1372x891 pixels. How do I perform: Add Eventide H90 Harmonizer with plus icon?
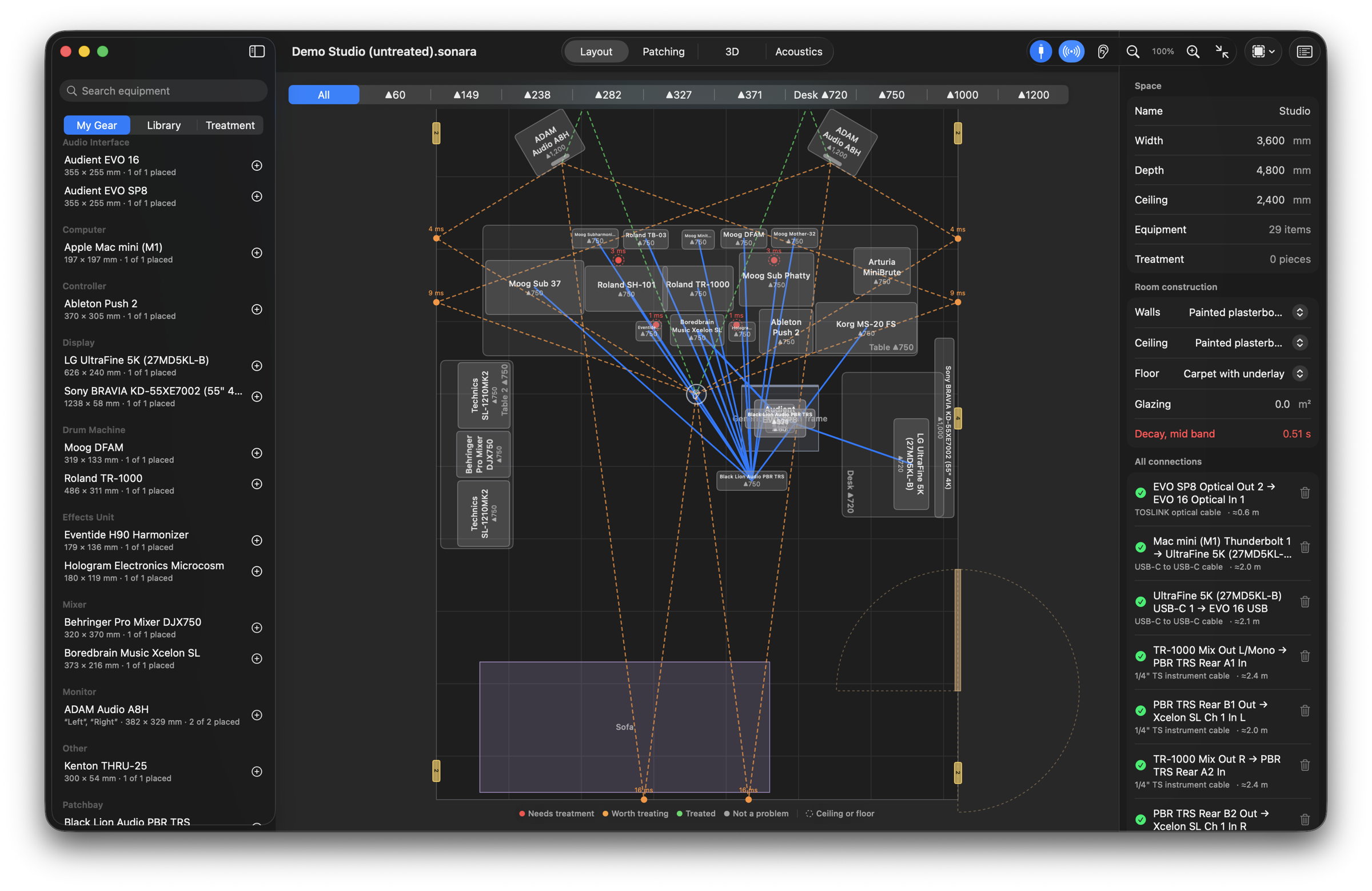tap(257, 541)
